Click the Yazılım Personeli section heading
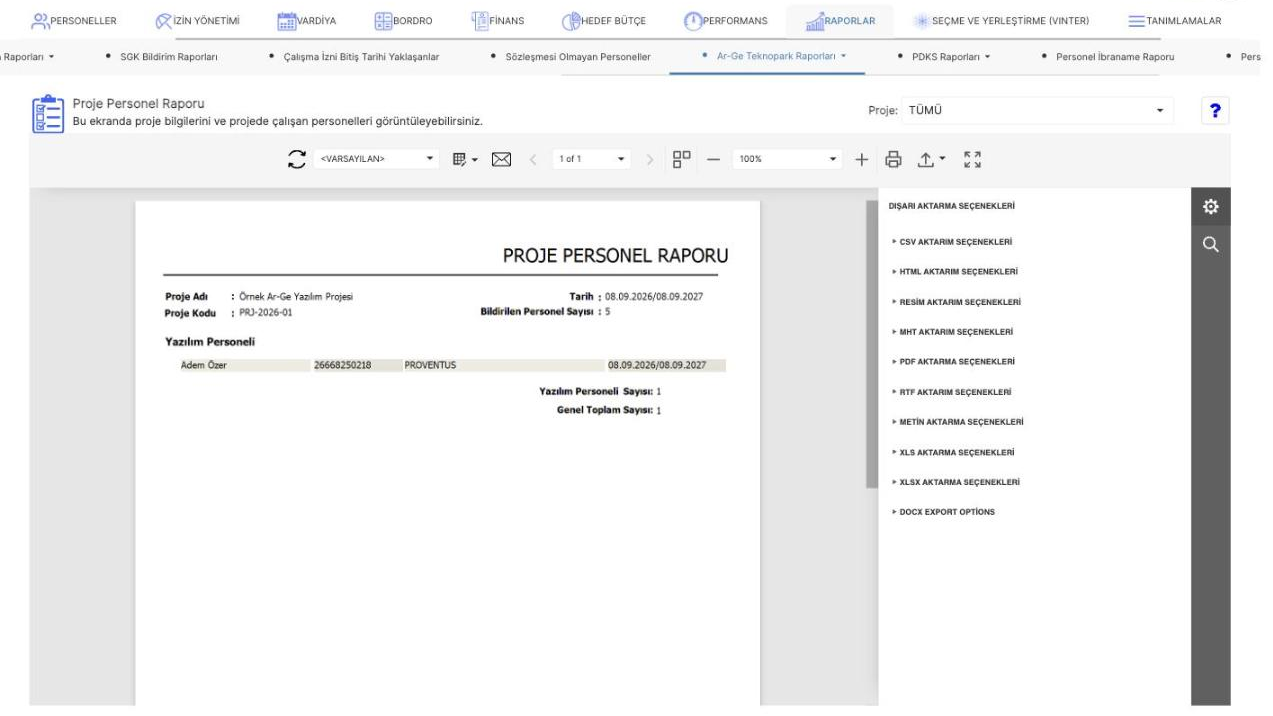Viewport: 1273px width, 716px height. pyautogui.click(x=210, y=342)
